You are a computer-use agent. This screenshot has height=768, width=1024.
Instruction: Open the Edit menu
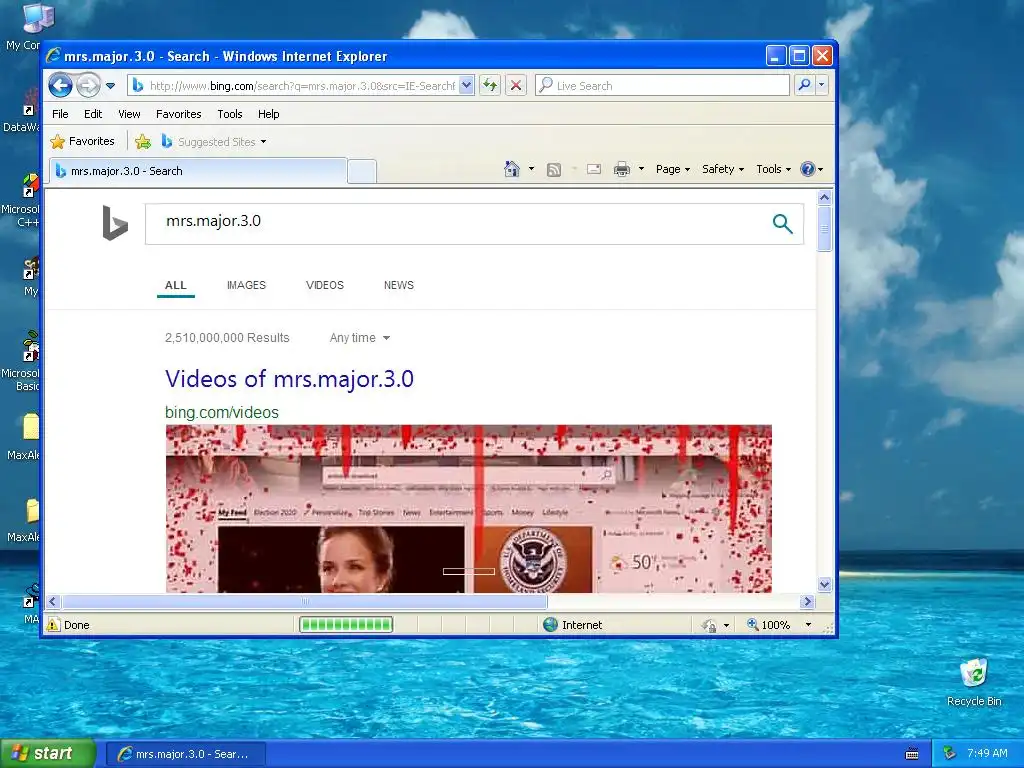93,114
